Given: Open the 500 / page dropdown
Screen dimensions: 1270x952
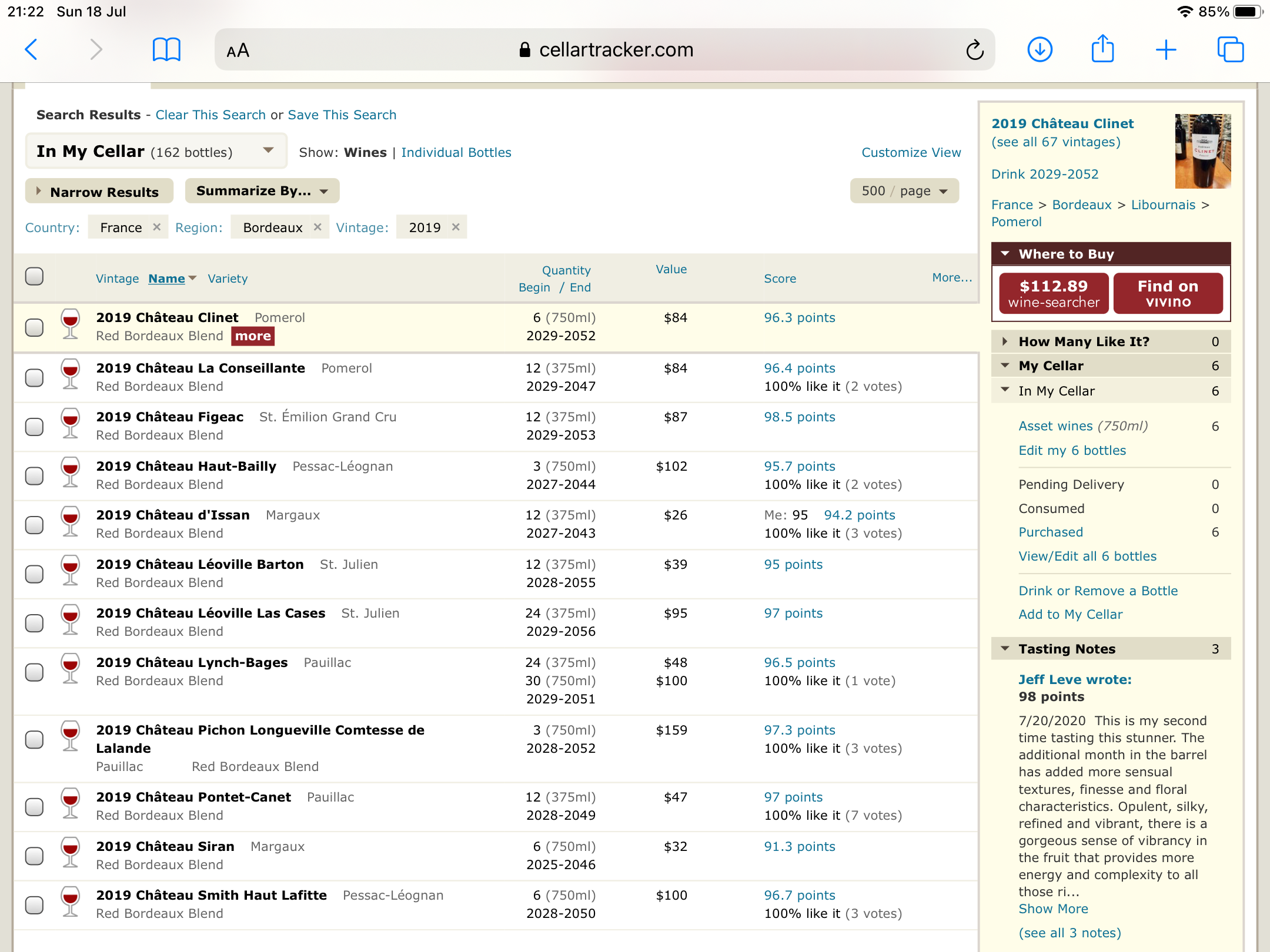Looking at the screenshot, I should tap(904, 191).
